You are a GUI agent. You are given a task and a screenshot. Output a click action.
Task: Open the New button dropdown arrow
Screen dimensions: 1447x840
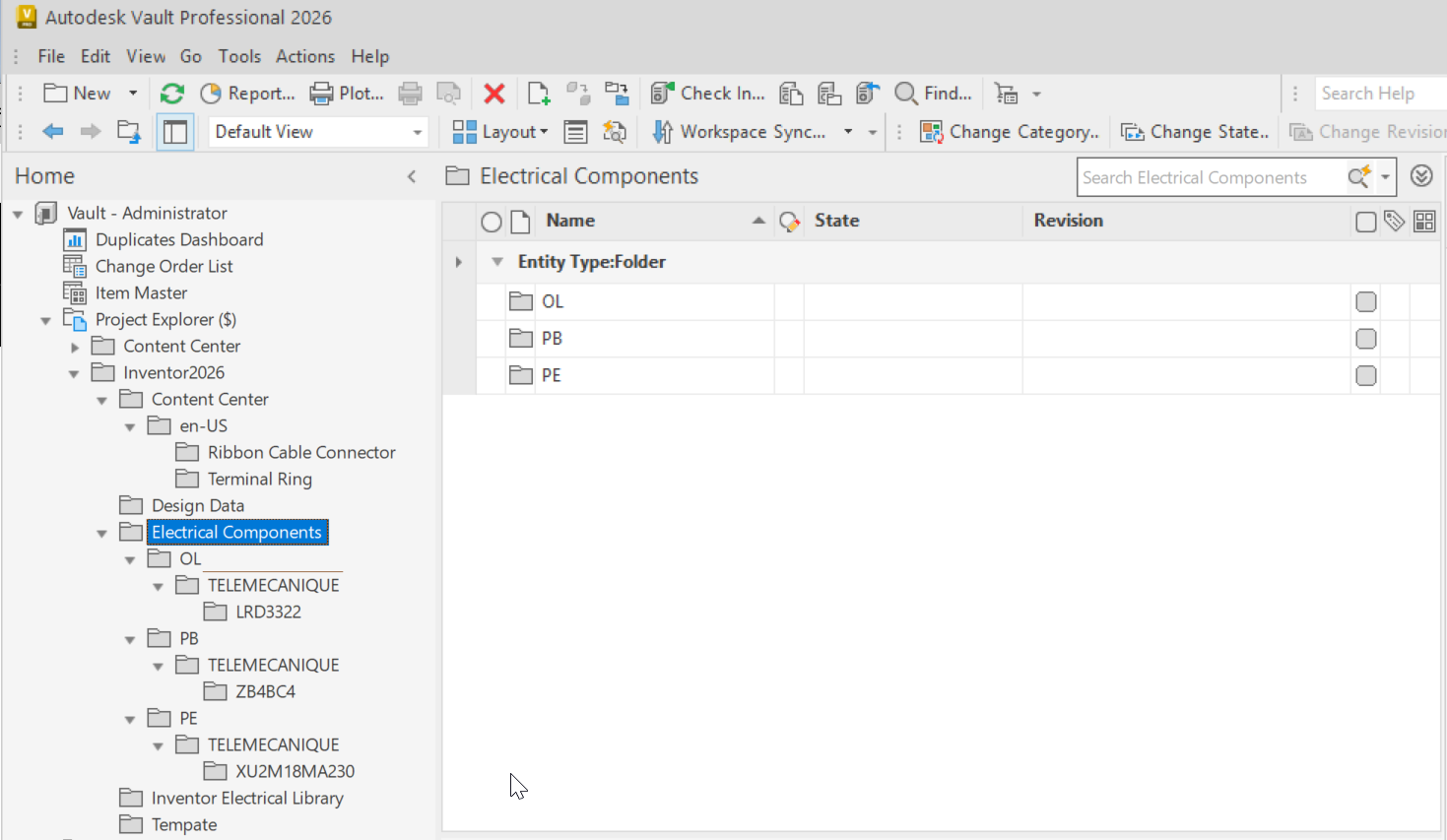[x=133, y=94]
